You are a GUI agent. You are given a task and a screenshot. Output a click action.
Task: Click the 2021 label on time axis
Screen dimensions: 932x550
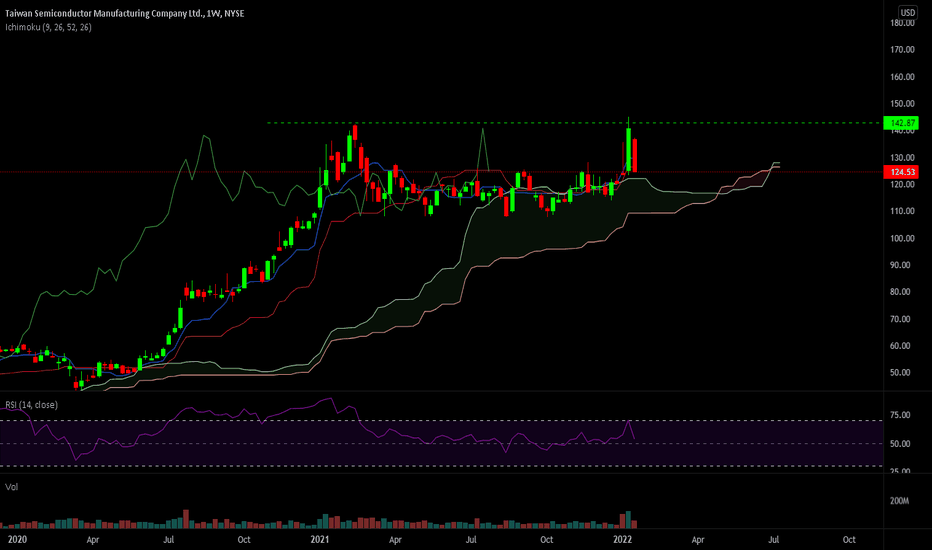(x=320, y=540)
